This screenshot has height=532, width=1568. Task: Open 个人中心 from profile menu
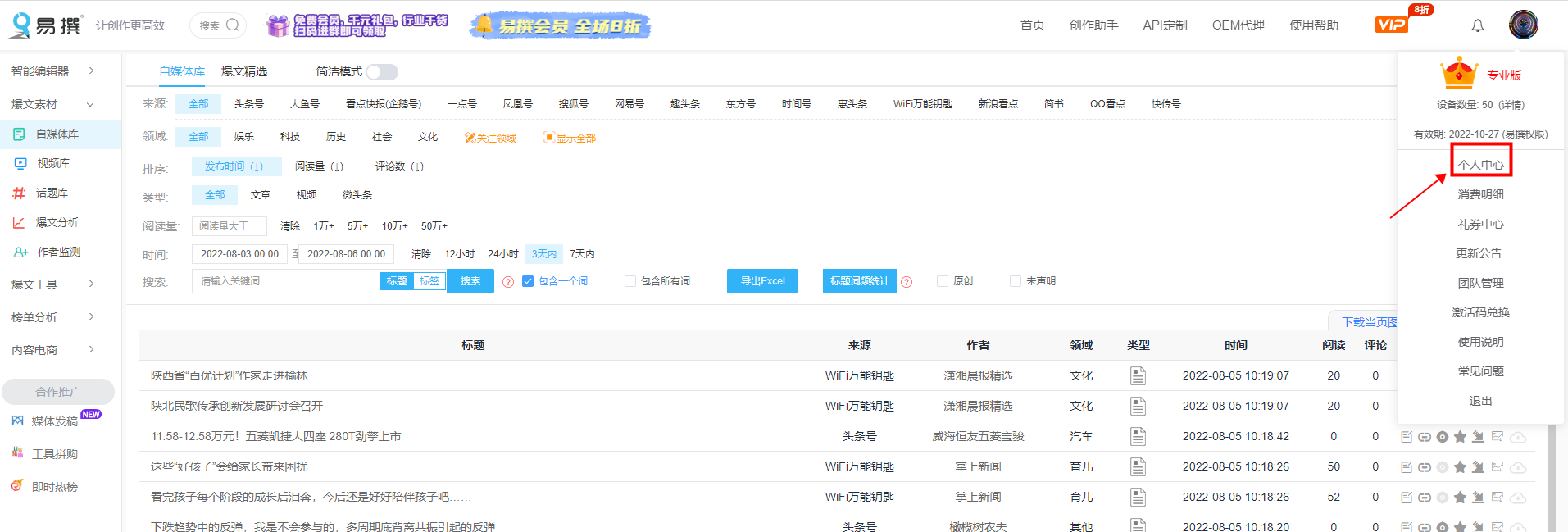(1480, 165)
